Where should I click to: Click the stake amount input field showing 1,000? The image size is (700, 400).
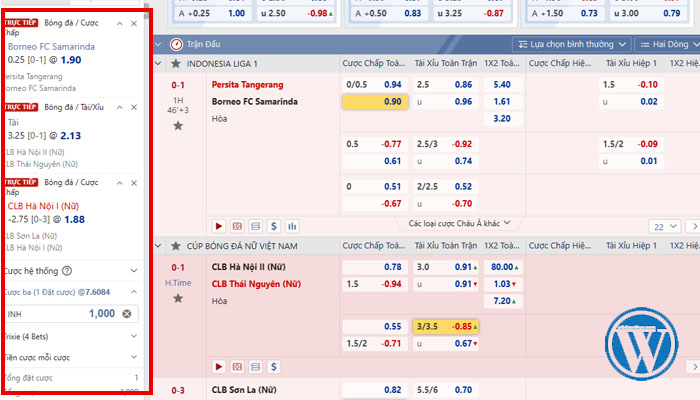71,314
